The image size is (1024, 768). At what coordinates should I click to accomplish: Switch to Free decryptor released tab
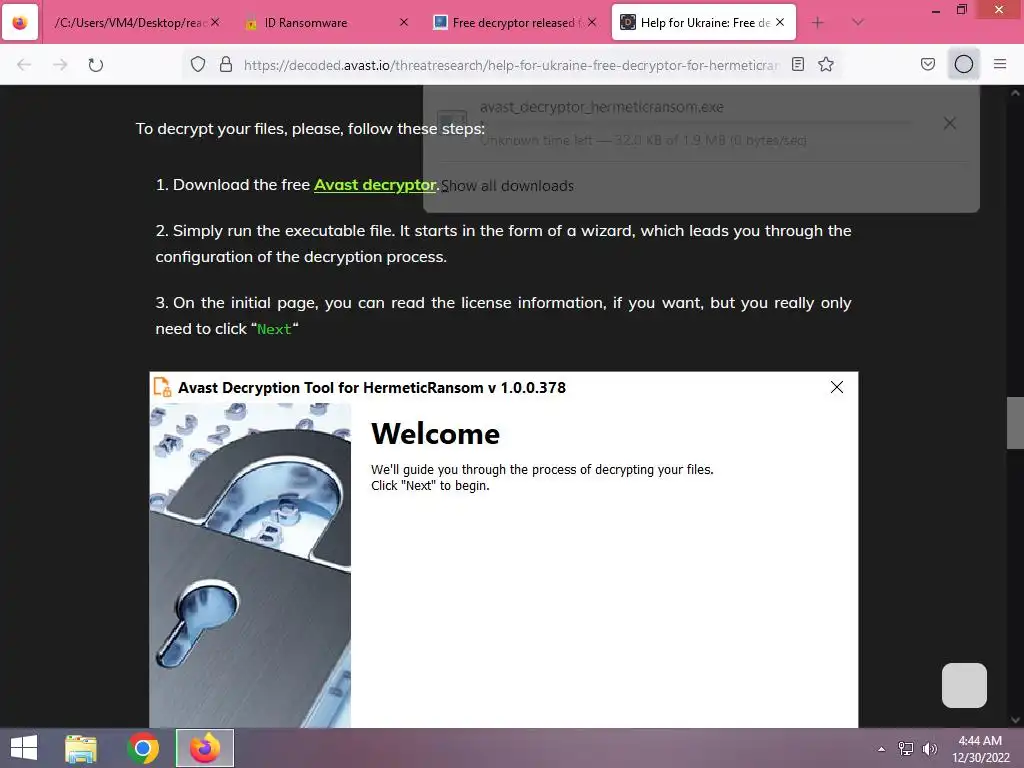(514, 23)
